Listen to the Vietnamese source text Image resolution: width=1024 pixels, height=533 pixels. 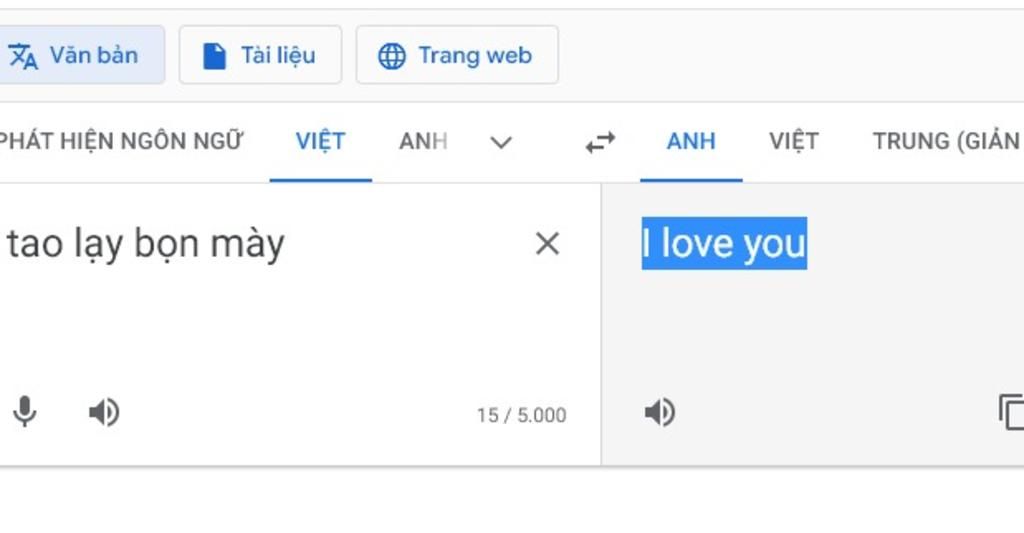(x=104, y=413)
